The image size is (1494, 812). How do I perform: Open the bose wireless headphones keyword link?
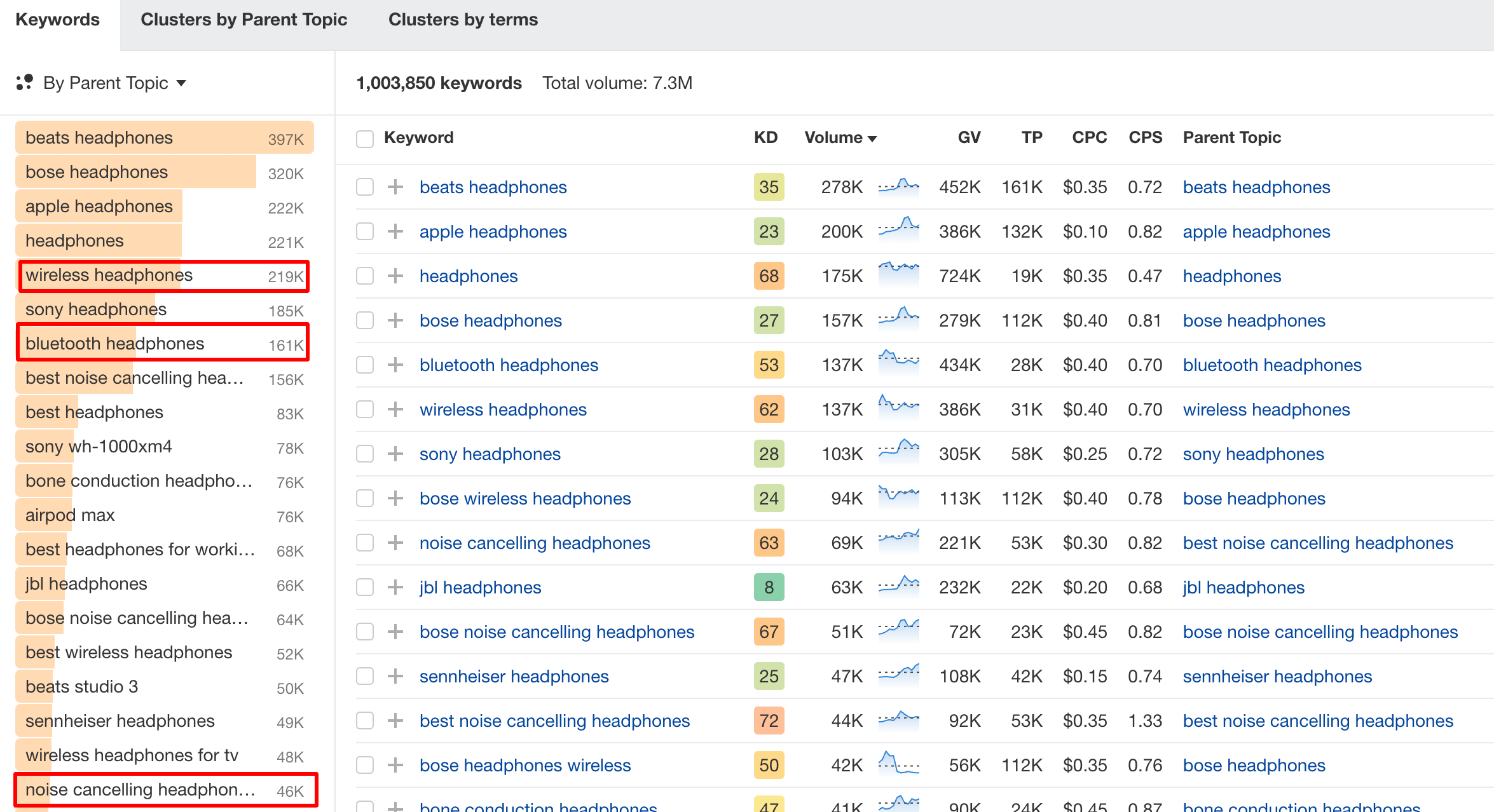coord(525,498)
